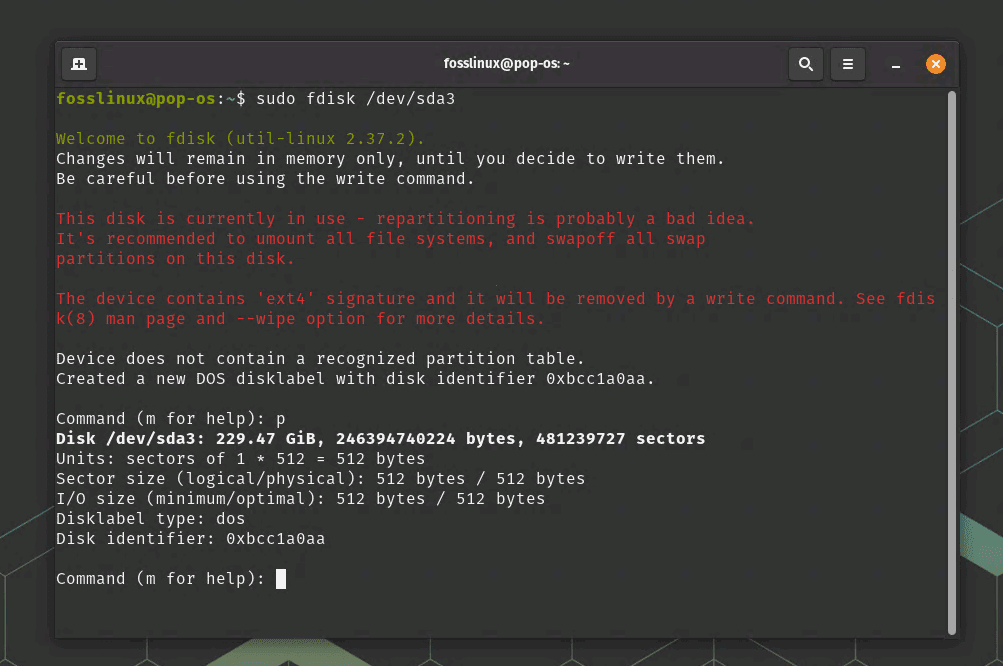
Task: Click the Sector size output line
Action: coord(320,478)
